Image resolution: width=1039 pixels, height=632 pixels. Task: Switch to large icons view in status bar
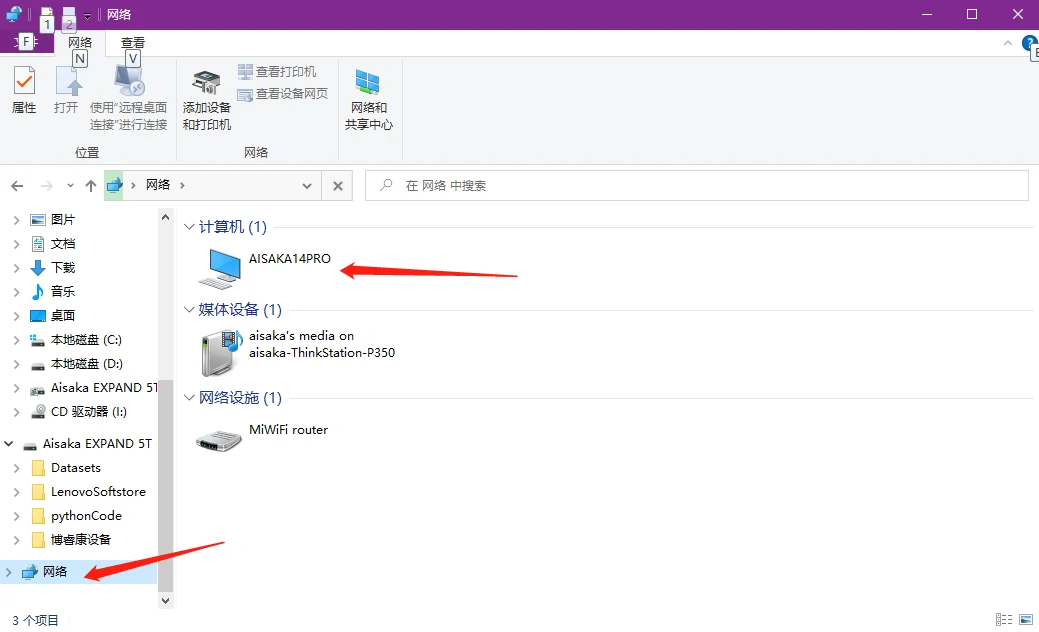point(1024,621)
